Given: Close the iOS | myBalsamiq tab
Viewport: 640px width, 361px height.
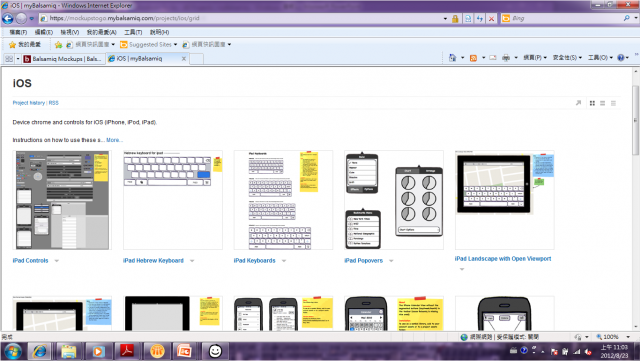Looking at the screenshot, I should (184, 59).
